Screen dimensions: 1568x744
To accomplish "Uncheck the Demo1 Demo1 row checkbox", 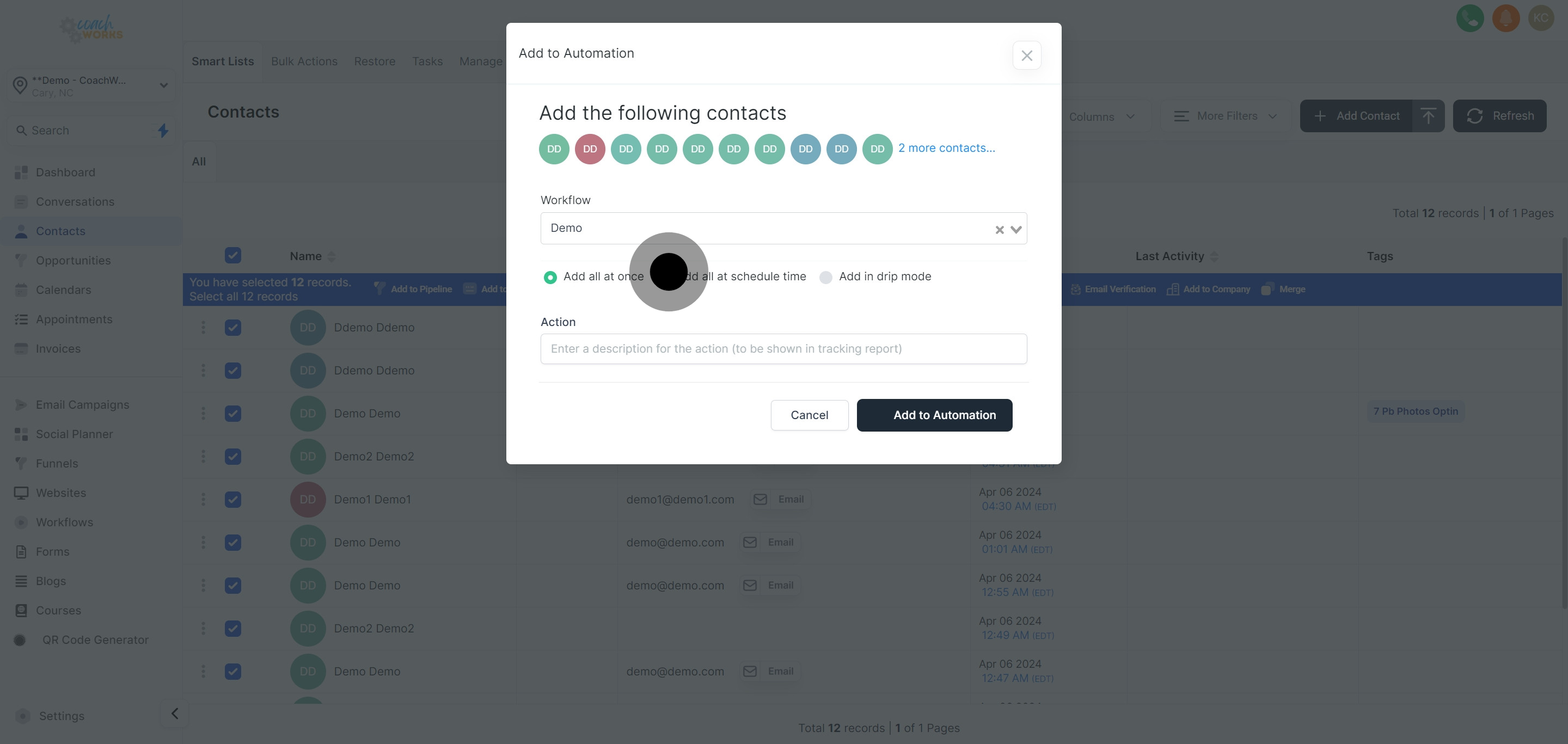I will [232, 500].
